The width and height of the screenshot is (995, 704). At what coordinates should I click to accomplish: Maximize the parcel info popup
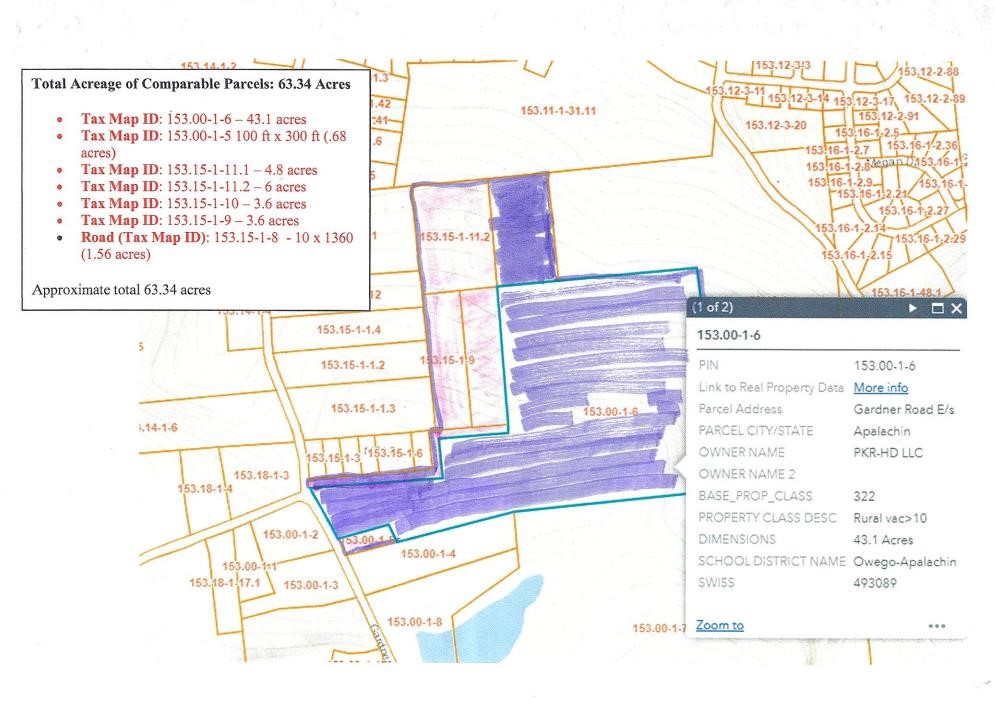click(937, 309)
